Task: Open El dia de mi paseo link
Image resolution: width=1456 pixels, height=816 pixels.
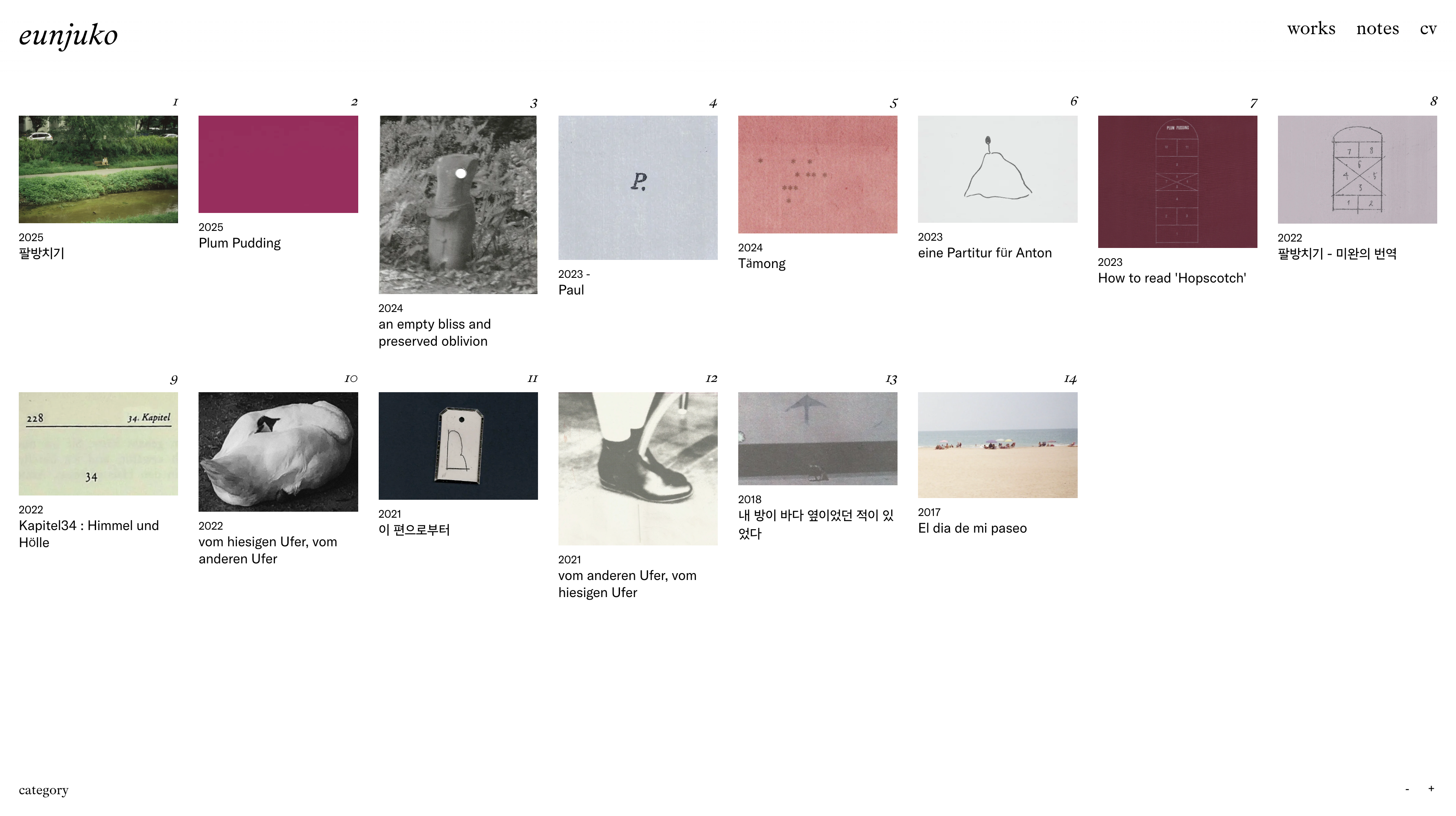Action: [x=972, y=528]
